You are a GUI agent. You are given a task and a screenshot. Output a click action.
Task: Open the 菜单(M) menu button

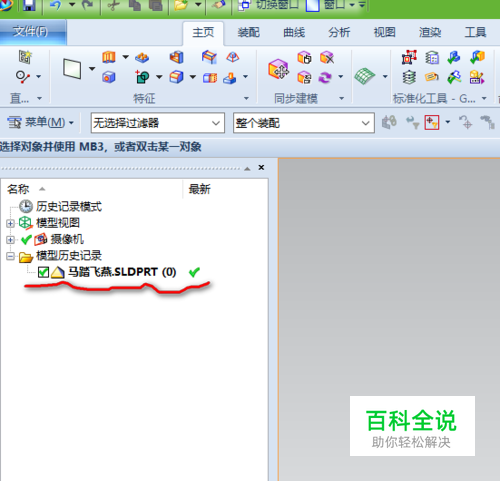click(x=40, y=123)
